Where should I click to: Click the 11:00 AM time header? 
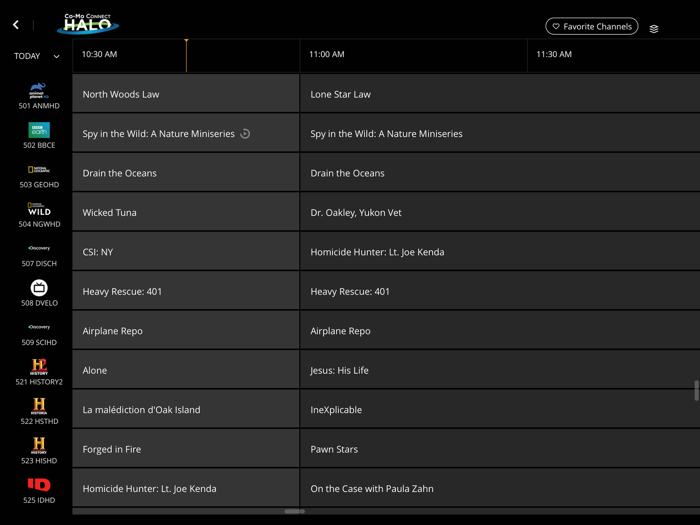point(327,54)
